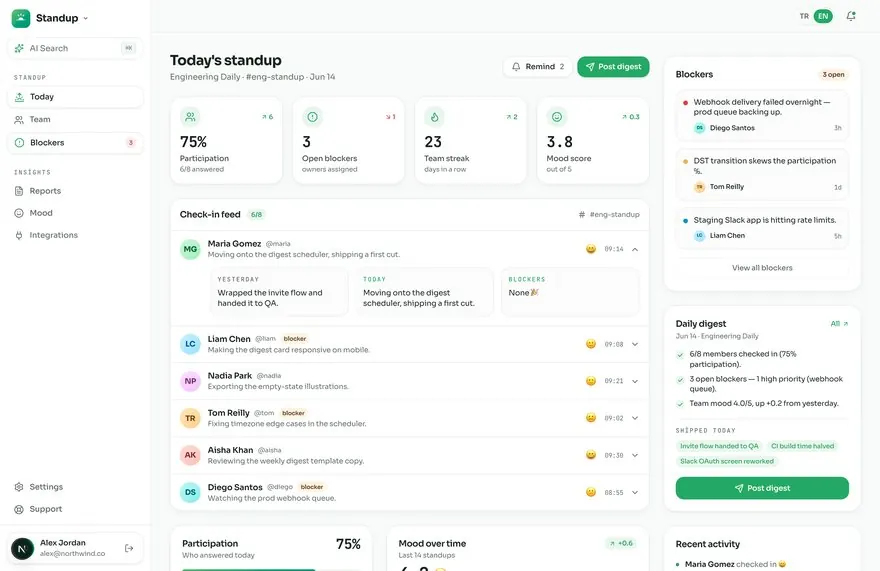Image resolution: width=880 pixels, height=571 pixels.
Task: Switch language to TR
Action: click(804, 16)
